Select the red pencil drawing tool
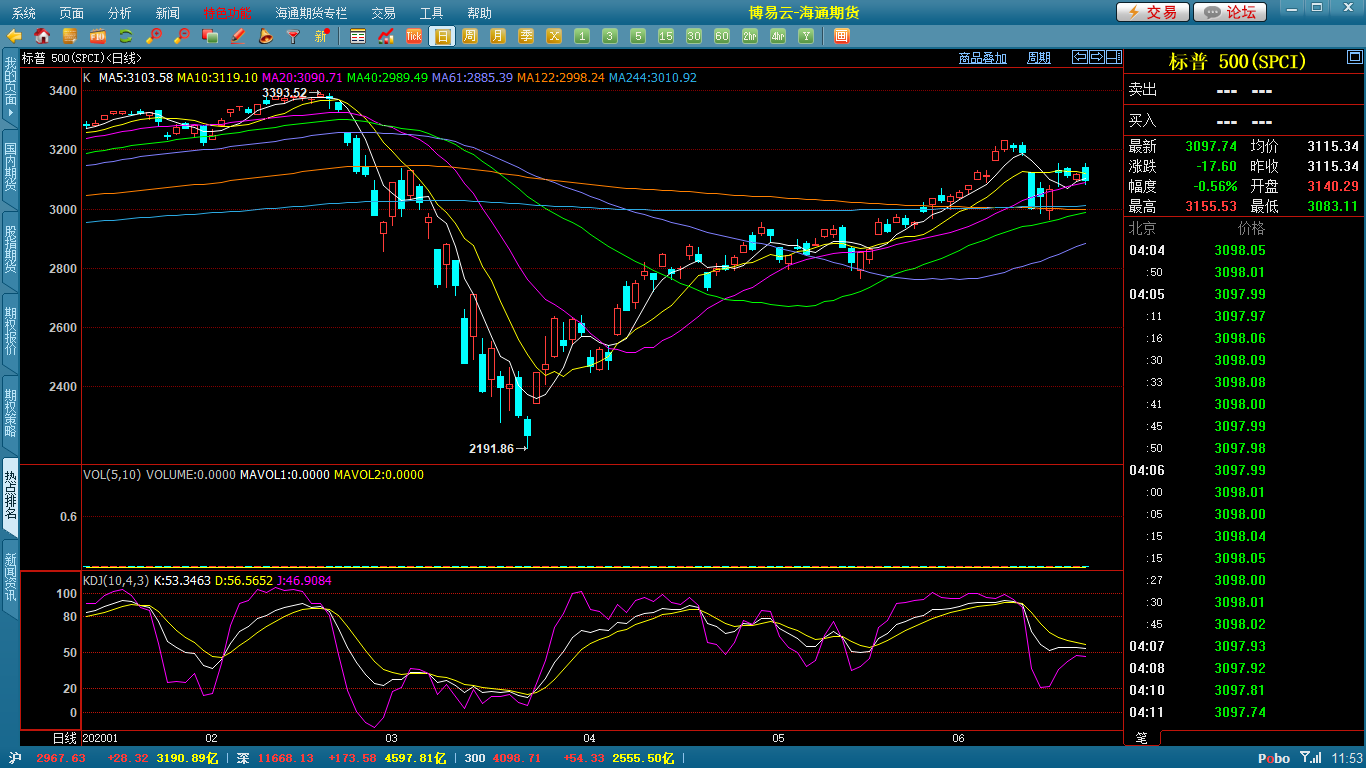 coord(238,36)
